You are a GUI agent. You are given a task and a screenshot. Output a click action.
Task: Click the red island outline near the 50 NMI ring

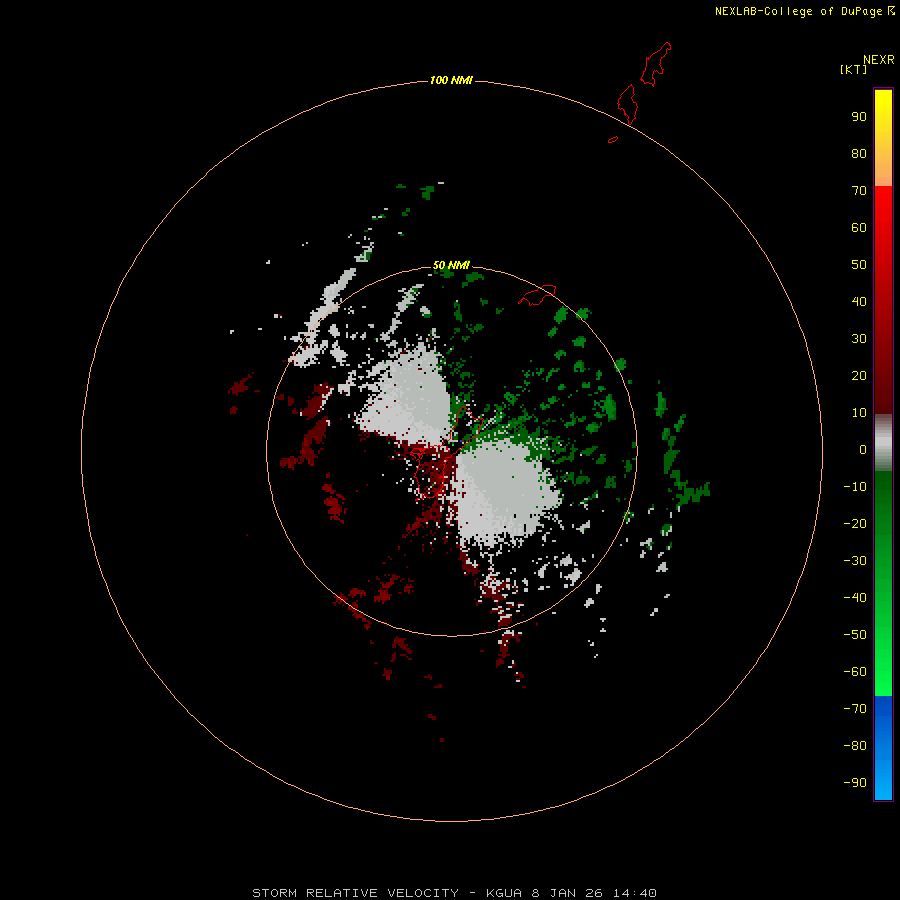[x=537, y=295]
